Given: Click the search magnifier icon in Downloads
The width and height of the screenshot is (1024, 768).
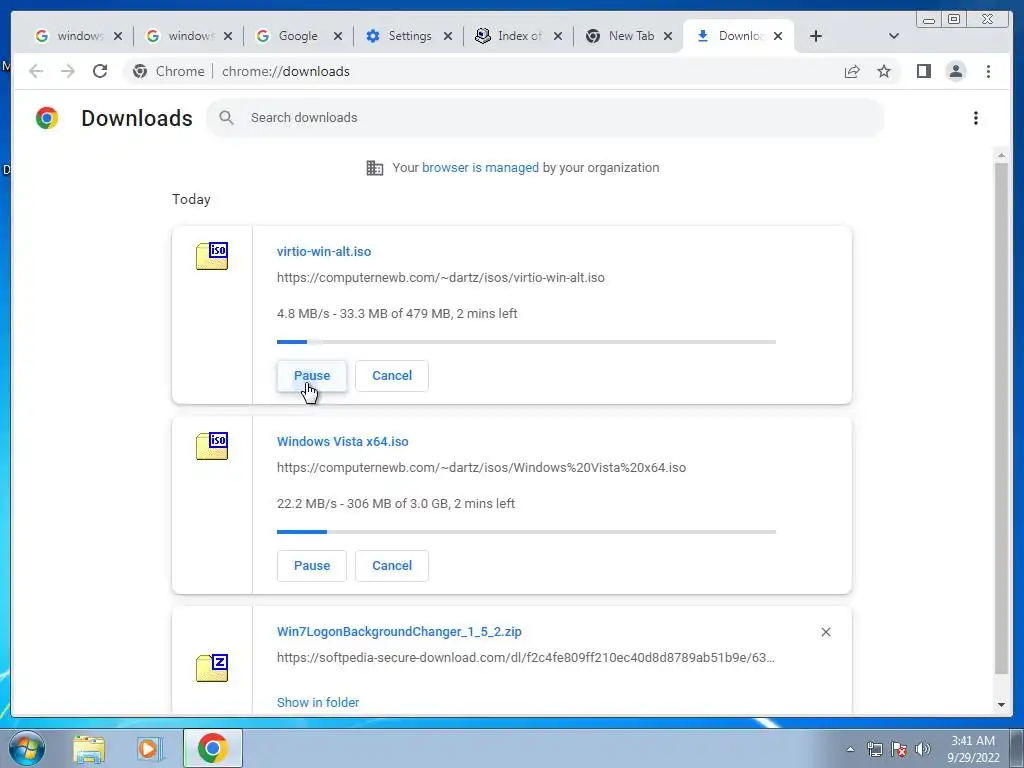Looking at the screenshot, I should click(227, 118).
